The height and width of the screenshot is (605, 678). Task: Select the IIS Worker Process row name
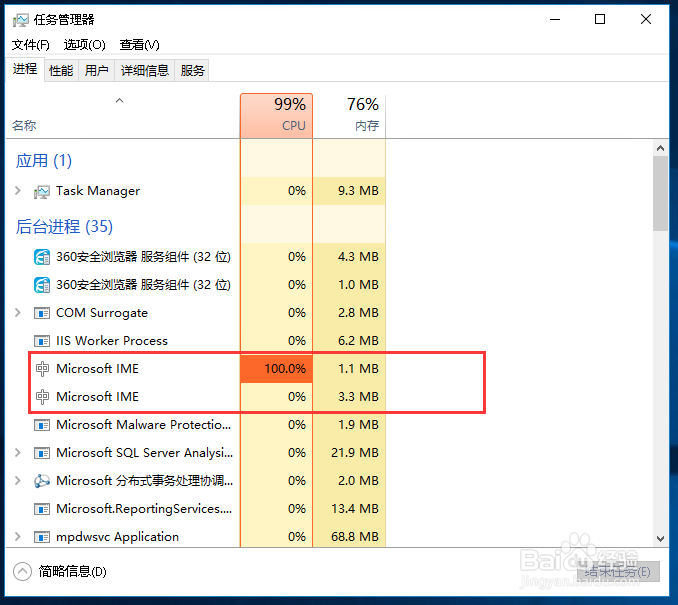point(112,341)
